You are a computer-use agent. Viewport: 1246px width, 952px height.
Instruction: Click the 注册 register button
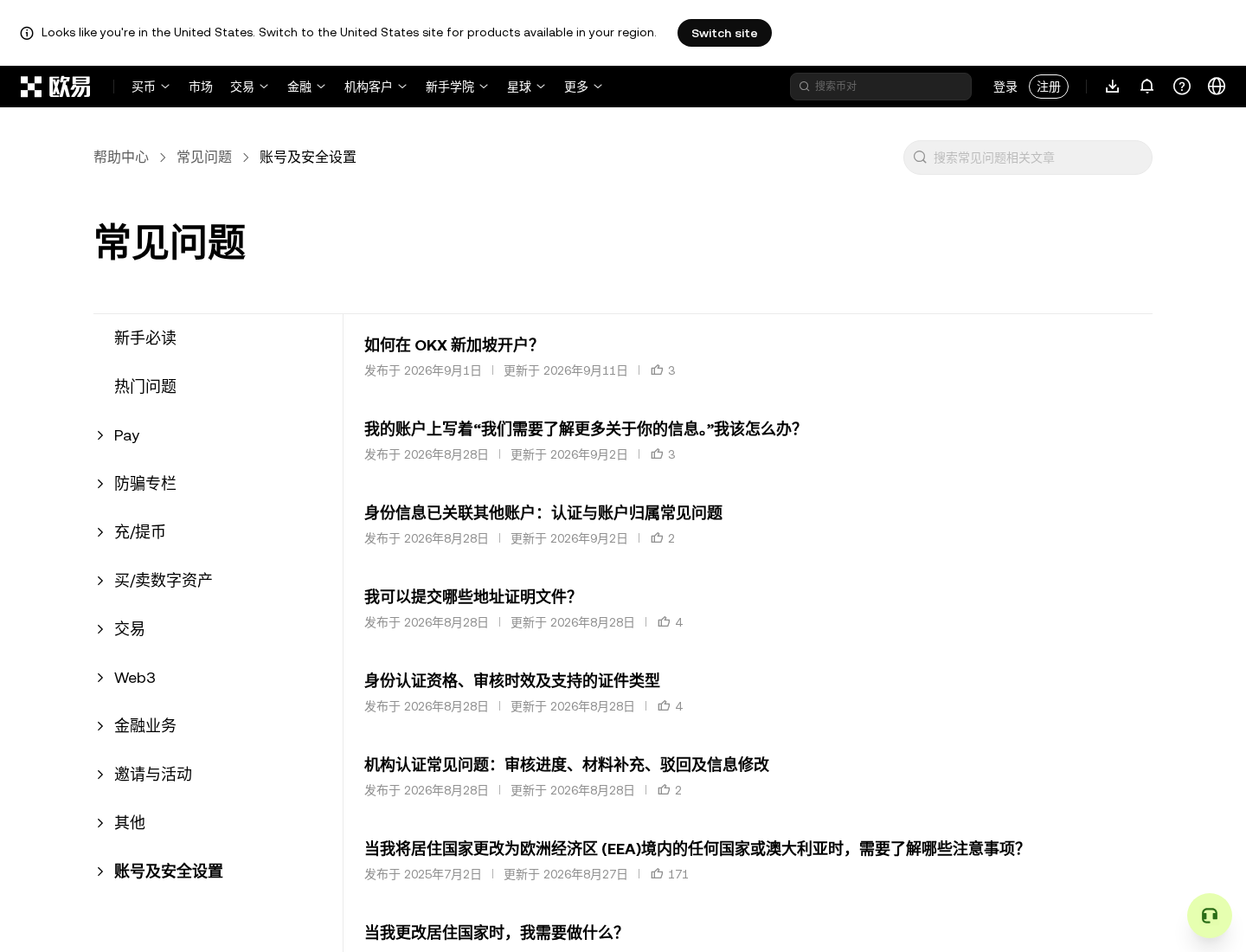(1049, 87)
